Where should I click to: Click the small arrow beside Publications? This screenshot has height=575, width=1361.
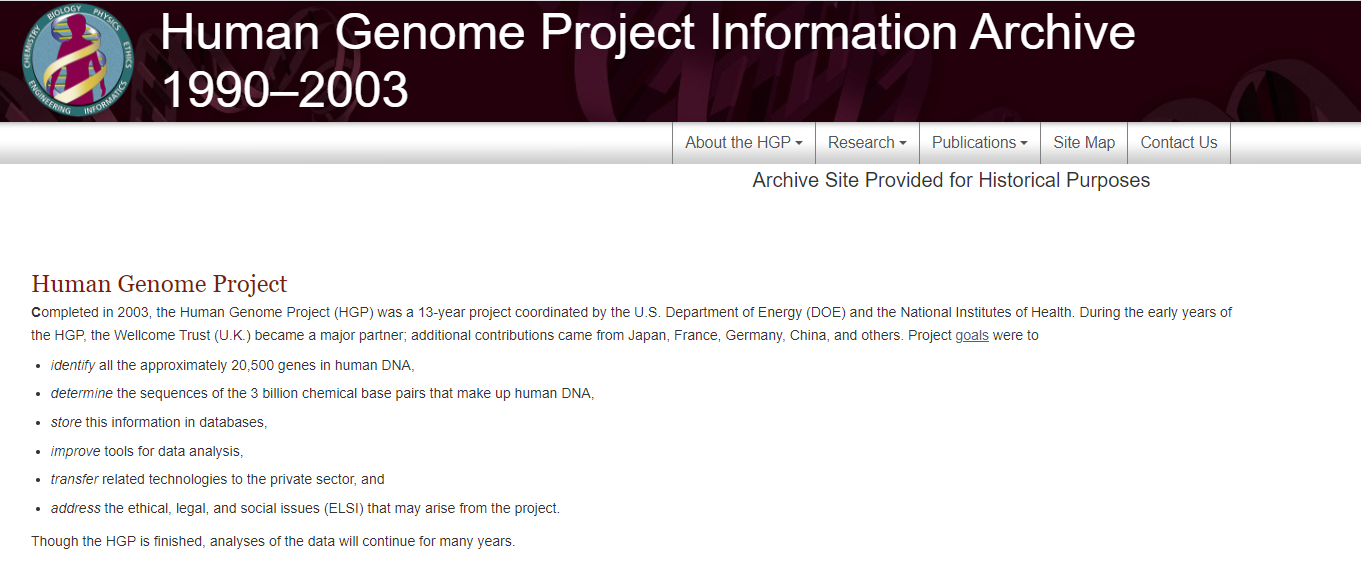click(x=1024, y=144)
